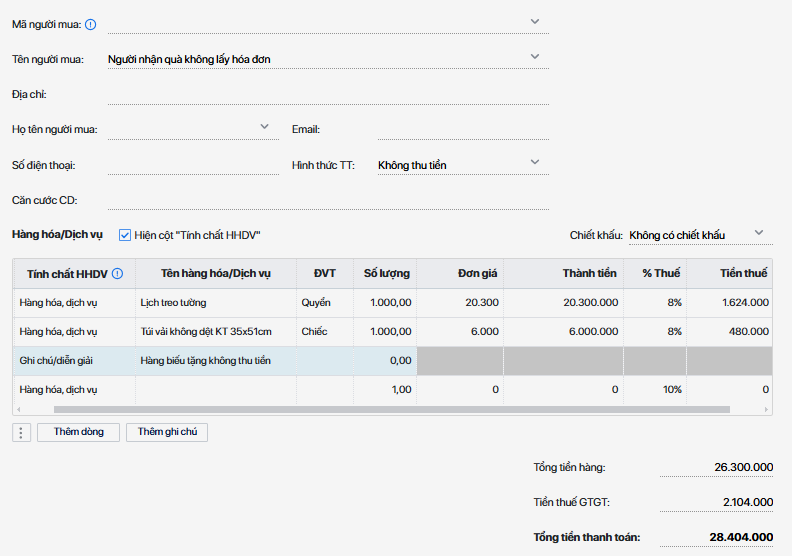Viewport: 792px width, 556px height.
Task: Click the horizontal table scrollbar thumb
Action: point(391,410)
